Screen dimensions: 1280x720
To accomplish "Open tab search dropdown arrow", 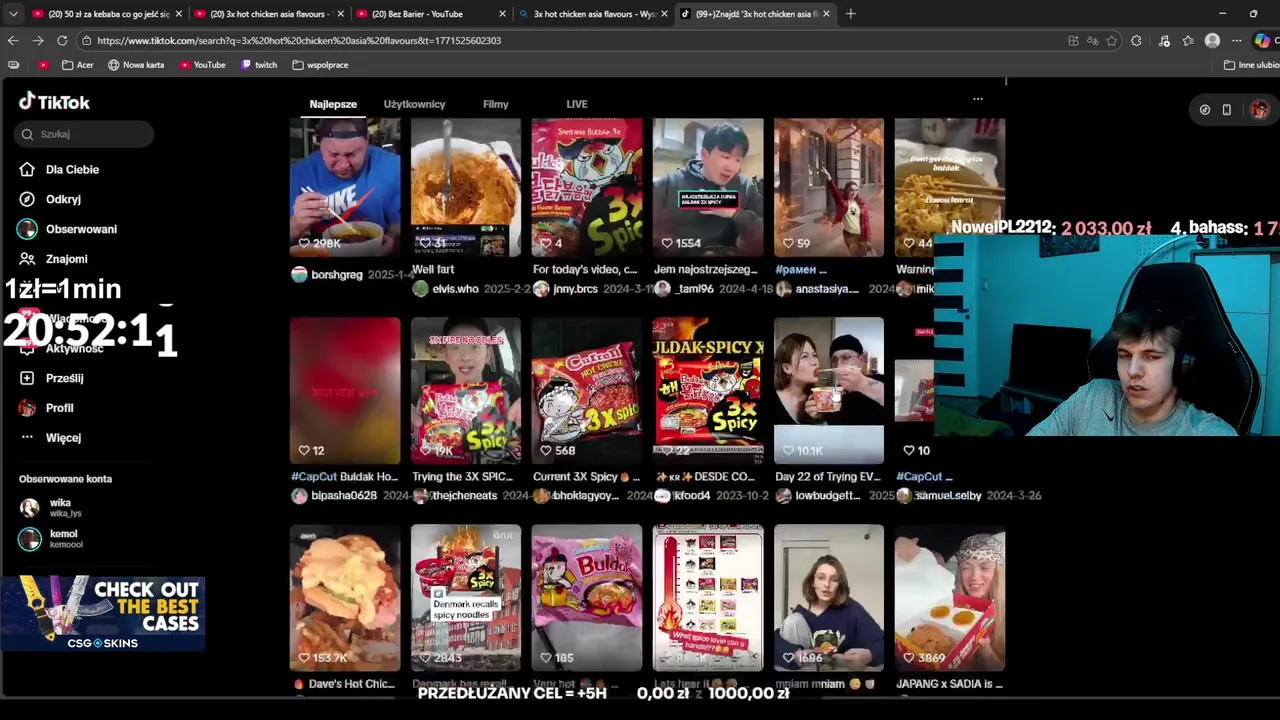I will pyautogui.click(x=13, y=14).
